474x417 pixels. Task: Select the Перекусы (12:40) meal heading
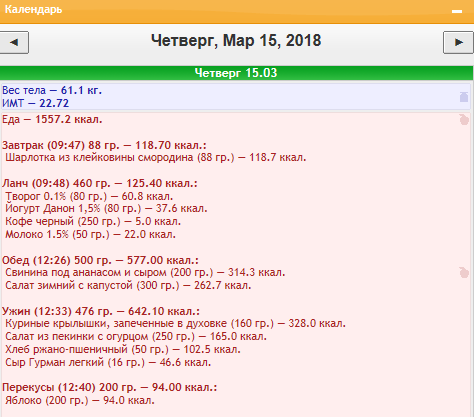110,387
